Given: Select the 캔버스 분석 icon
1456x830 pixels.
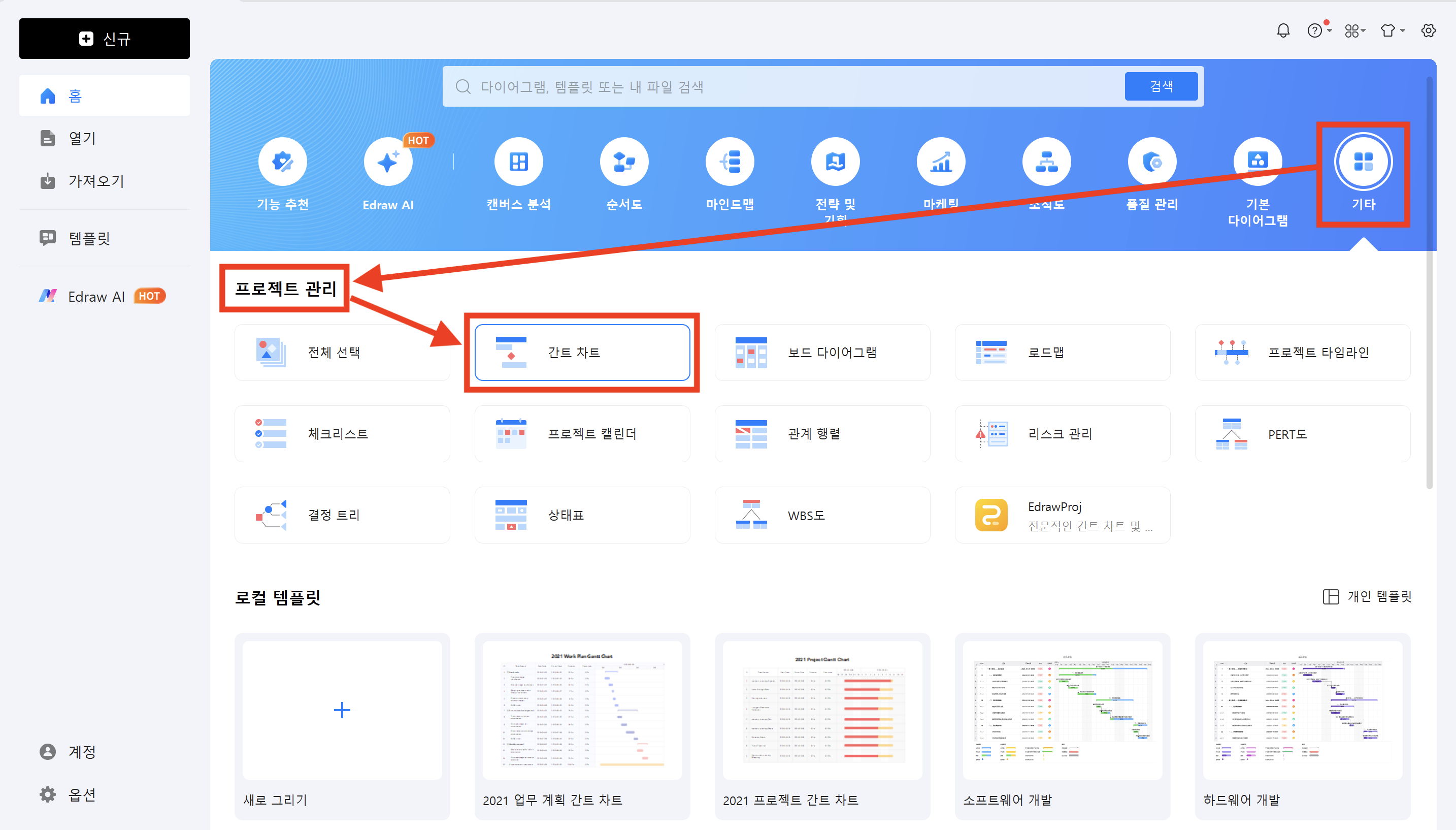Looking at the screenshot, I should pos(518,162).
